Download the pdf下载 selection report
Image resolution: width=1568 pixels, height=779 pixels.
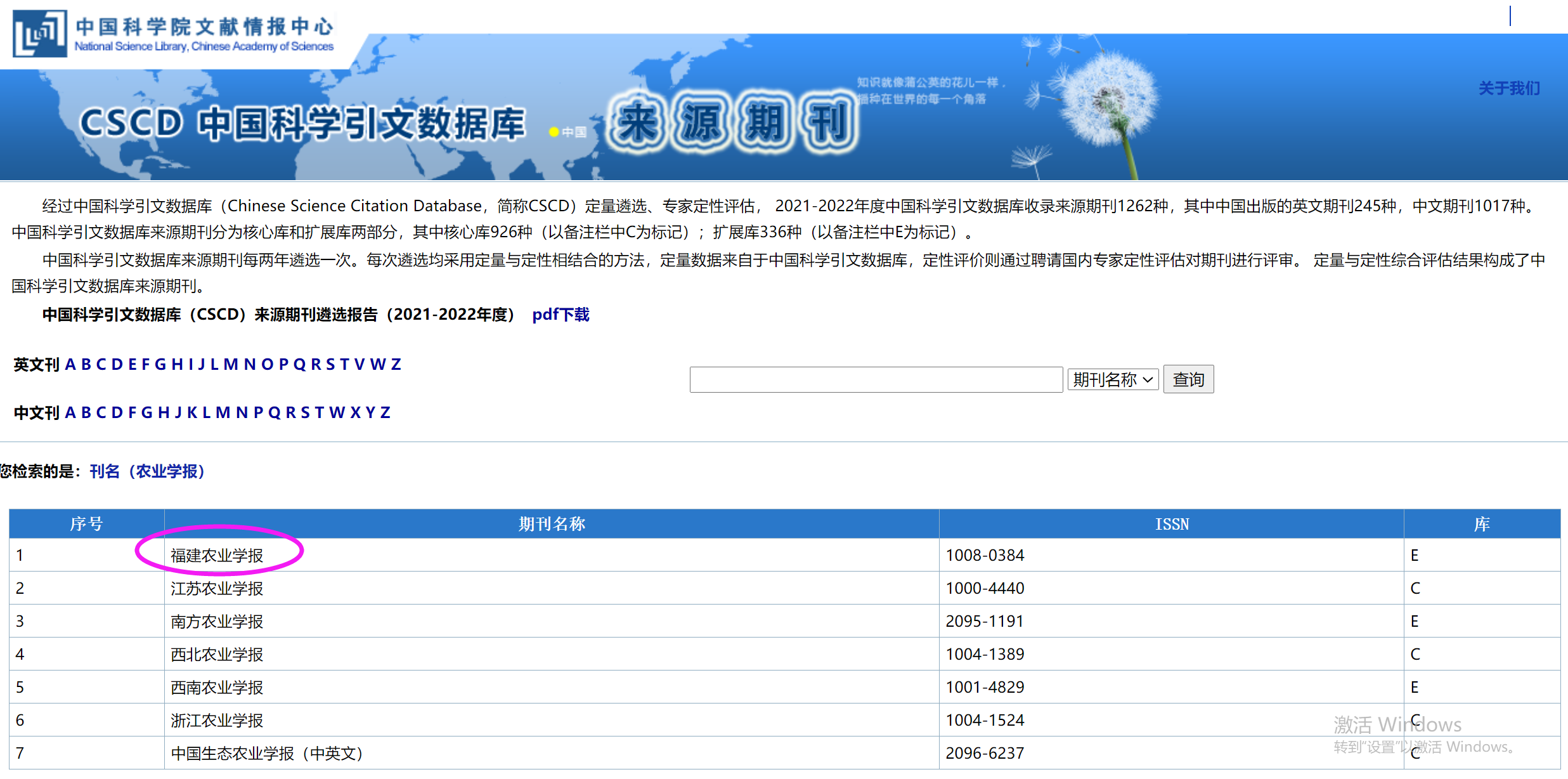point(560,315)
